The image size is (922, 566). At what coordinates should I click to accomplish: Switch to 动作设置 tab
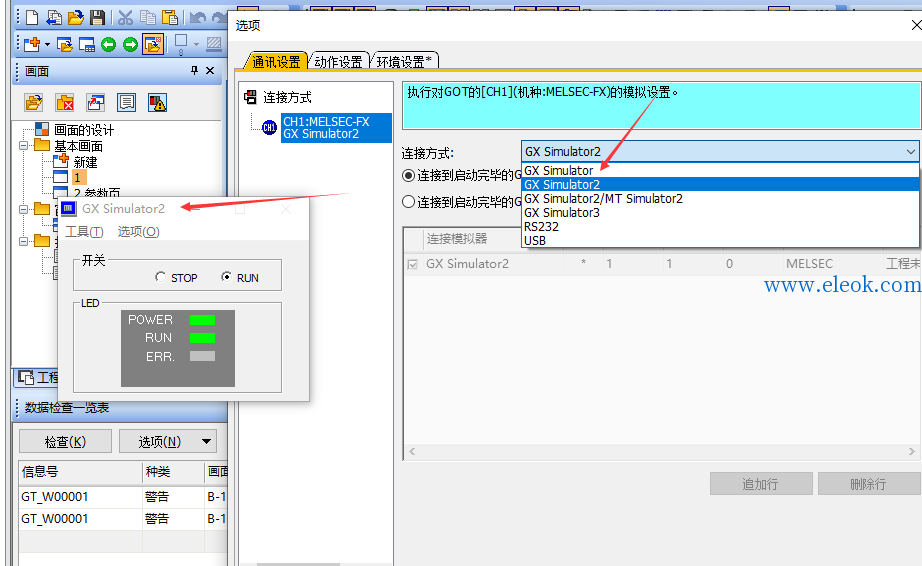coord(338,62)
